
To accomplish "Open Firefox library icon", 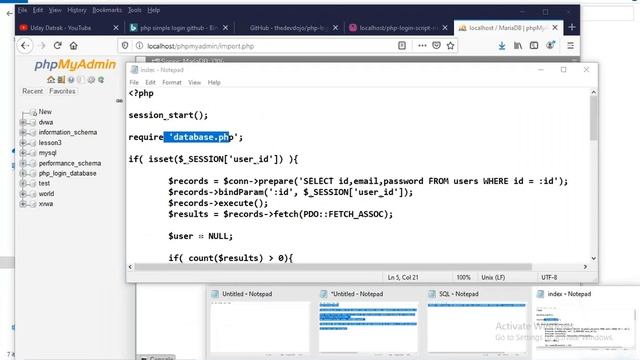I will click(518, 46).
